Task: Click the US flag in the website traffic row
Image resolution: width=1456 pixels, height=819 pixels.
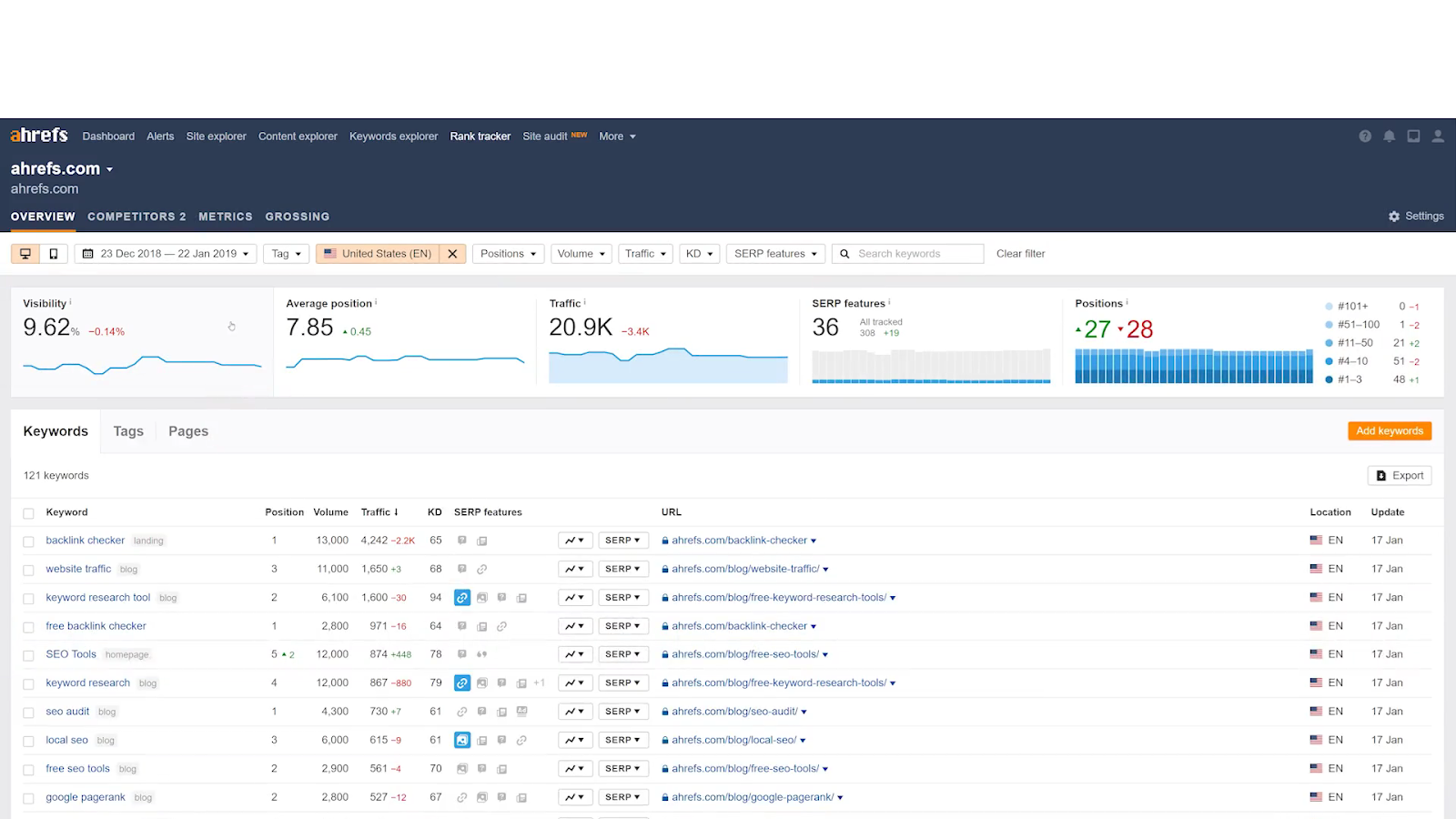Action: tap(1316, 569)
